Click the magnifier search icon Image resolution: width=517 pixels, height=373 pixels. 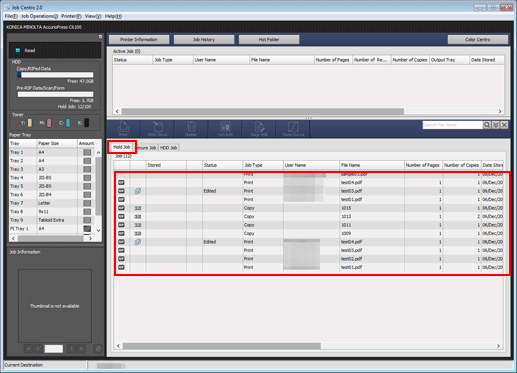(x=487, y=125)
